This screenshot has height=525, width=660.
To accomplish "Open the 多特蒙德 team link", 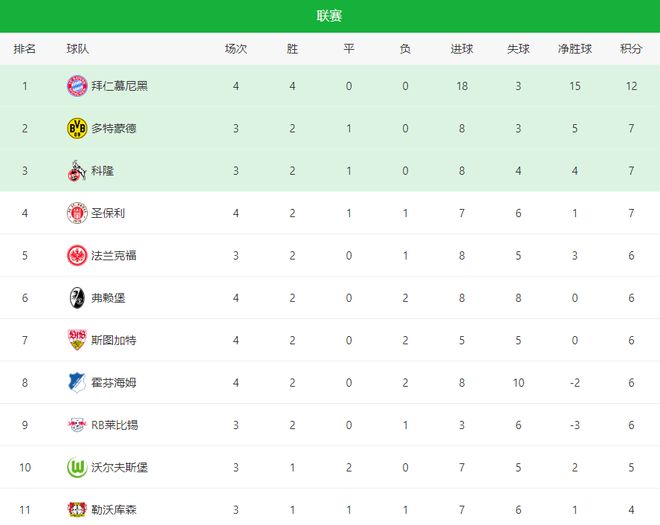I will 114,128.
